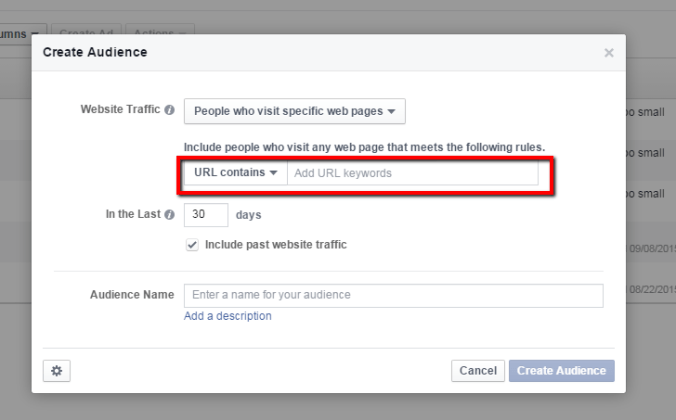
Task: Focus the Audience Name text field
Action: click(x=393, y=296)
